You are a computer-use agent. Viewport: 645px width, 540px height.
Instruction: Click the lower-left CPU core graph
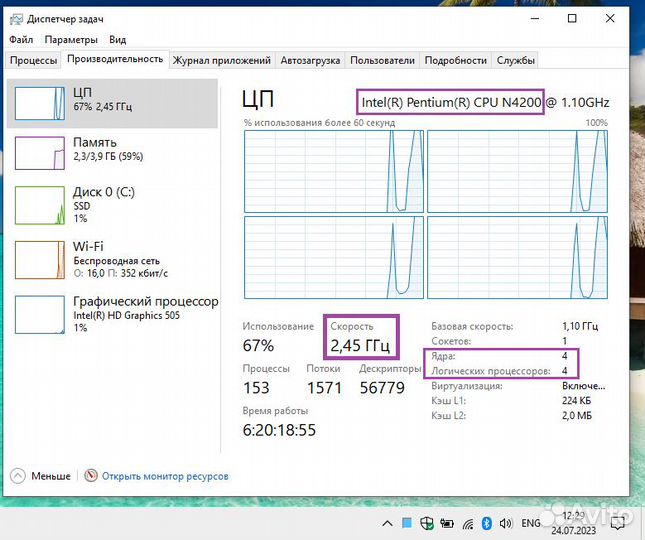tap(334, 257)
